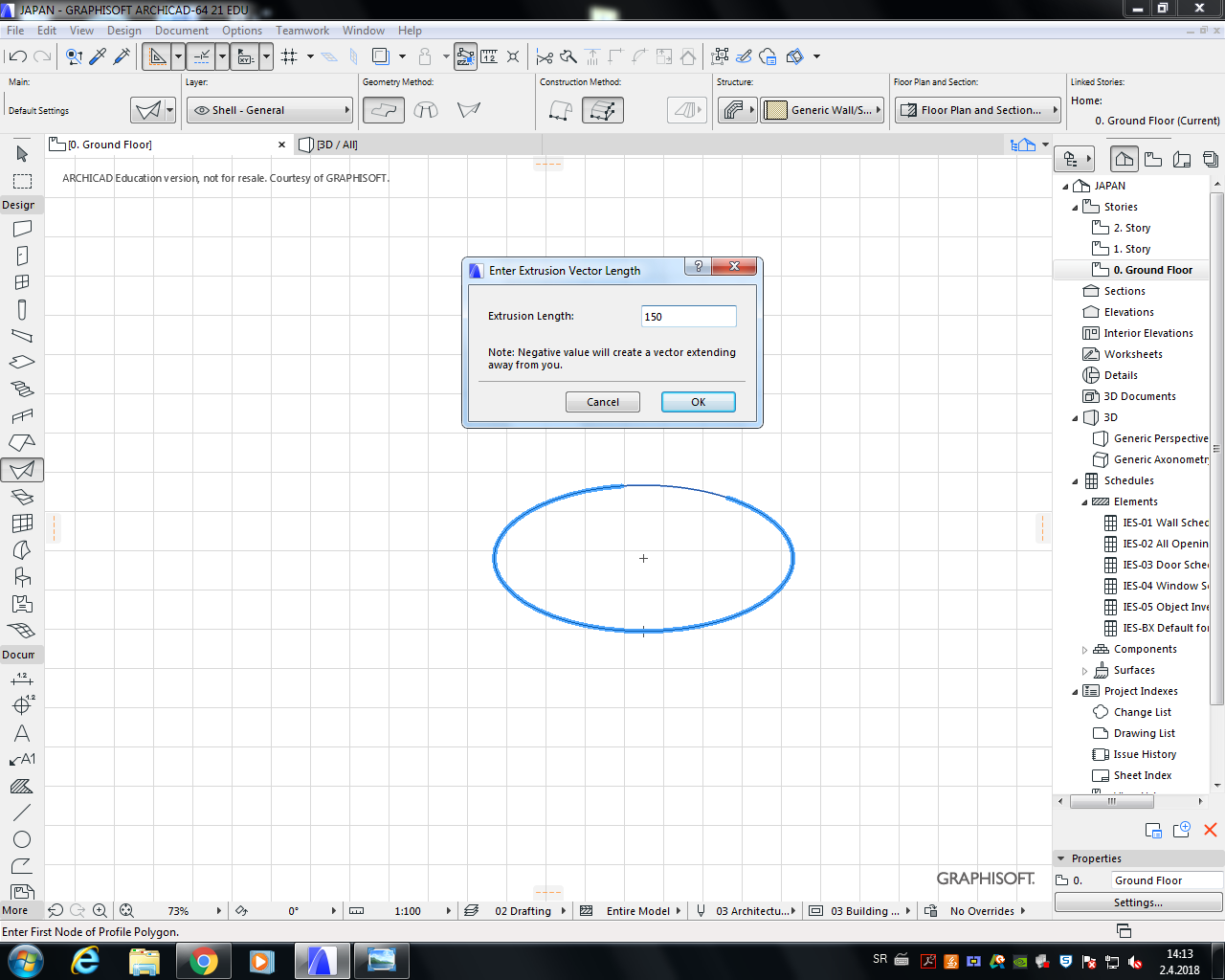The width and height of the screenshot is (1225, 980).
Task: Select the Window tool
Action: 22,282
